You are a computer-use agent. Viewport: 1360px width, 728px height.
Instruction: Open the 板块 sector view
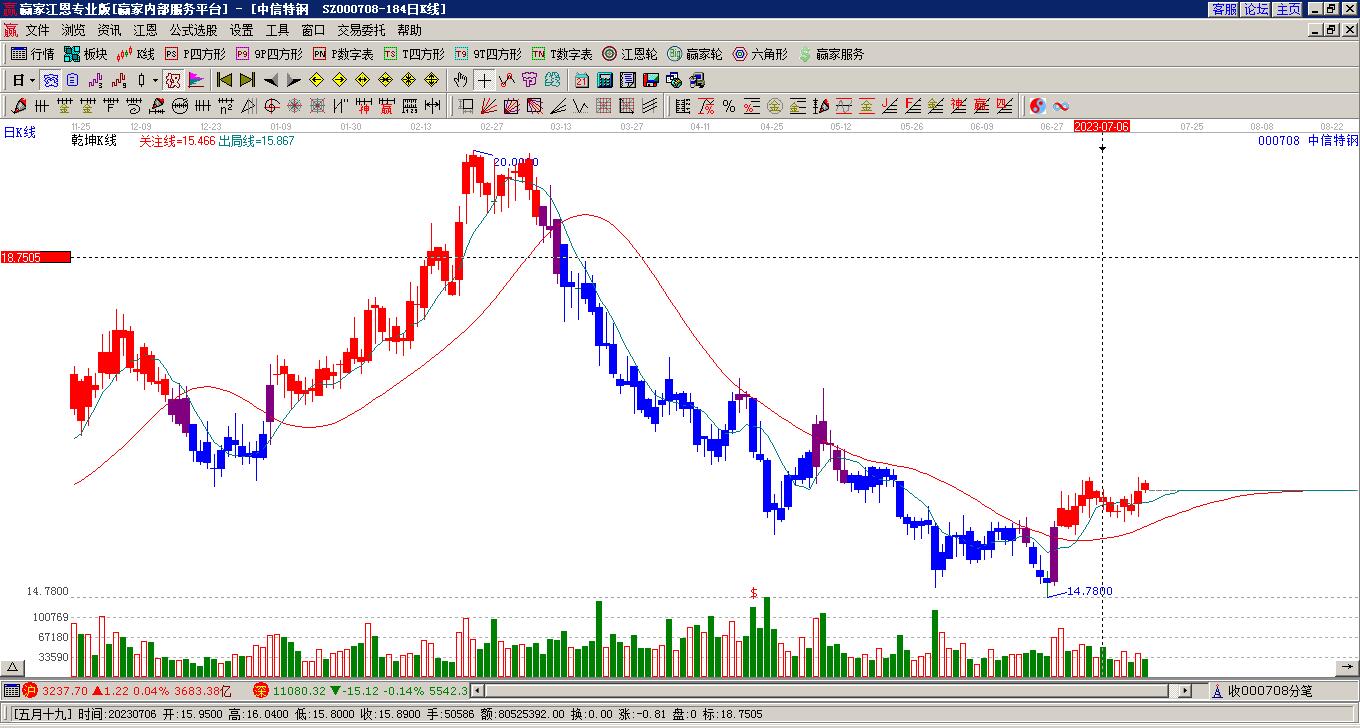[86, 54]
